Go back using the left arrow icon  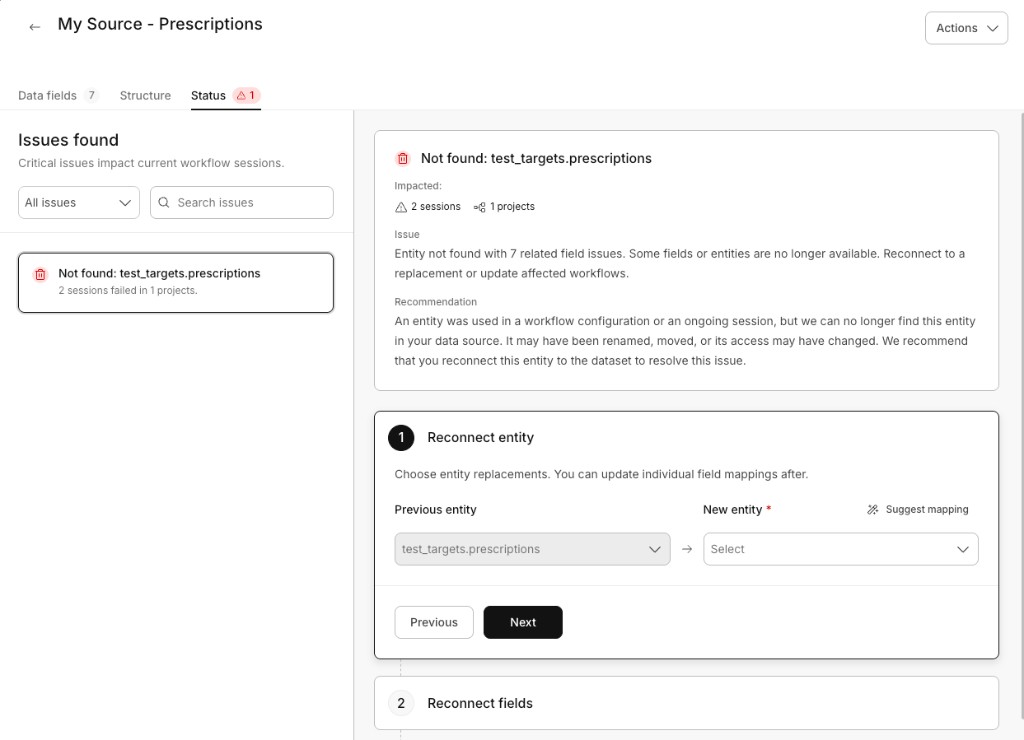coord(35,27)
